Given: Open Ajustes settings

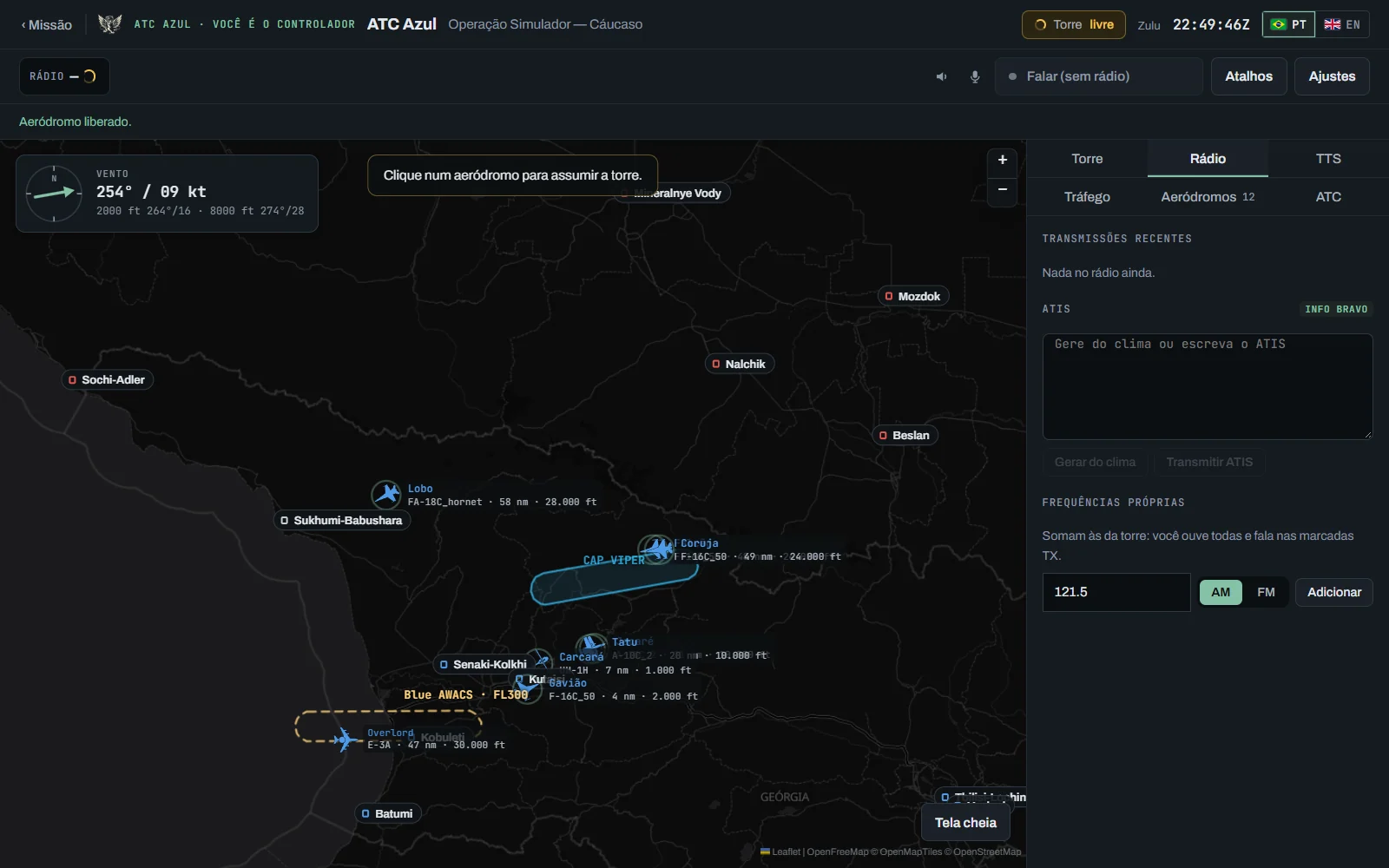Looking at the screenshot, I should pyautogui.click(x=1332, y=76).
